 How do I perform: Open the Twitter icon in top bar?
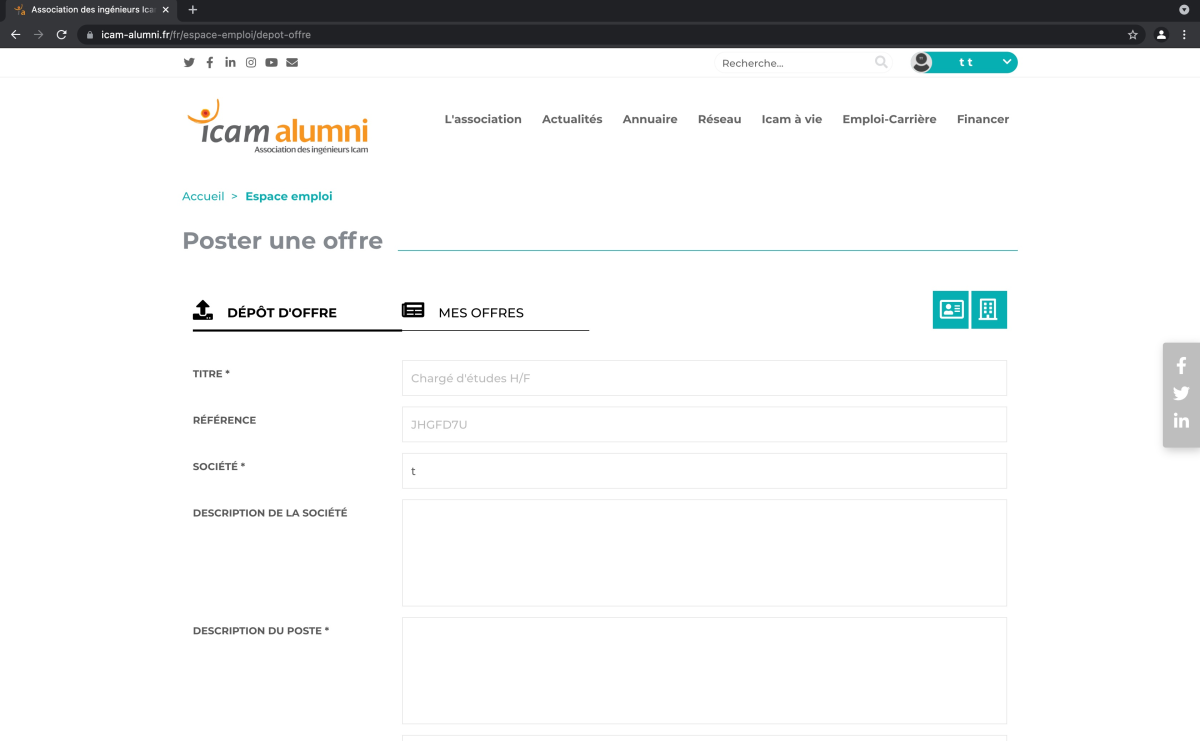[189, 63]
